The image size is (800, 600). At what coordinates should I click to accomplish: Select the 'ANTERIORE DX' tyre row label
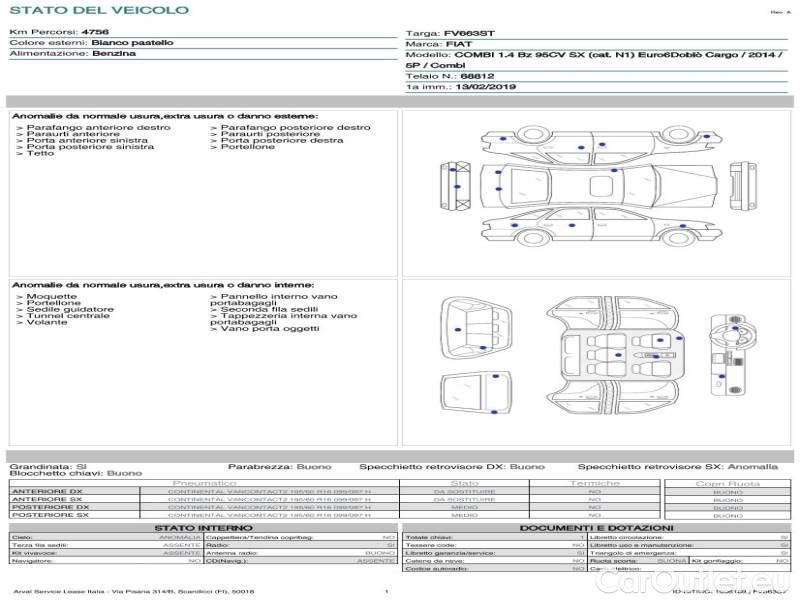coord(46,491)
